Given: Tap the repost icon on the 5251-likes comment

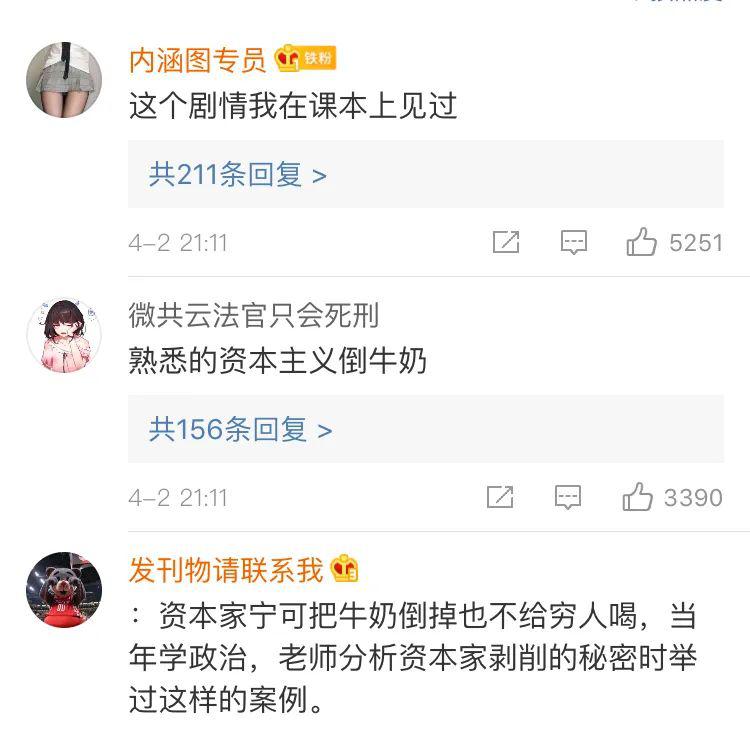Looking at the screenshot, I should tap(506, 242).
